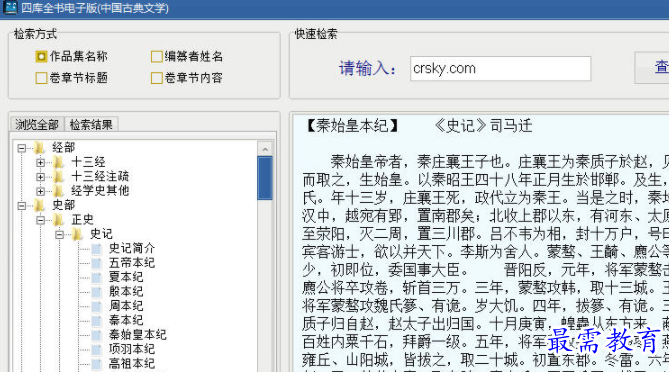
Task: Click the app icon in the title bar
Action: click(x=10, y=8)
